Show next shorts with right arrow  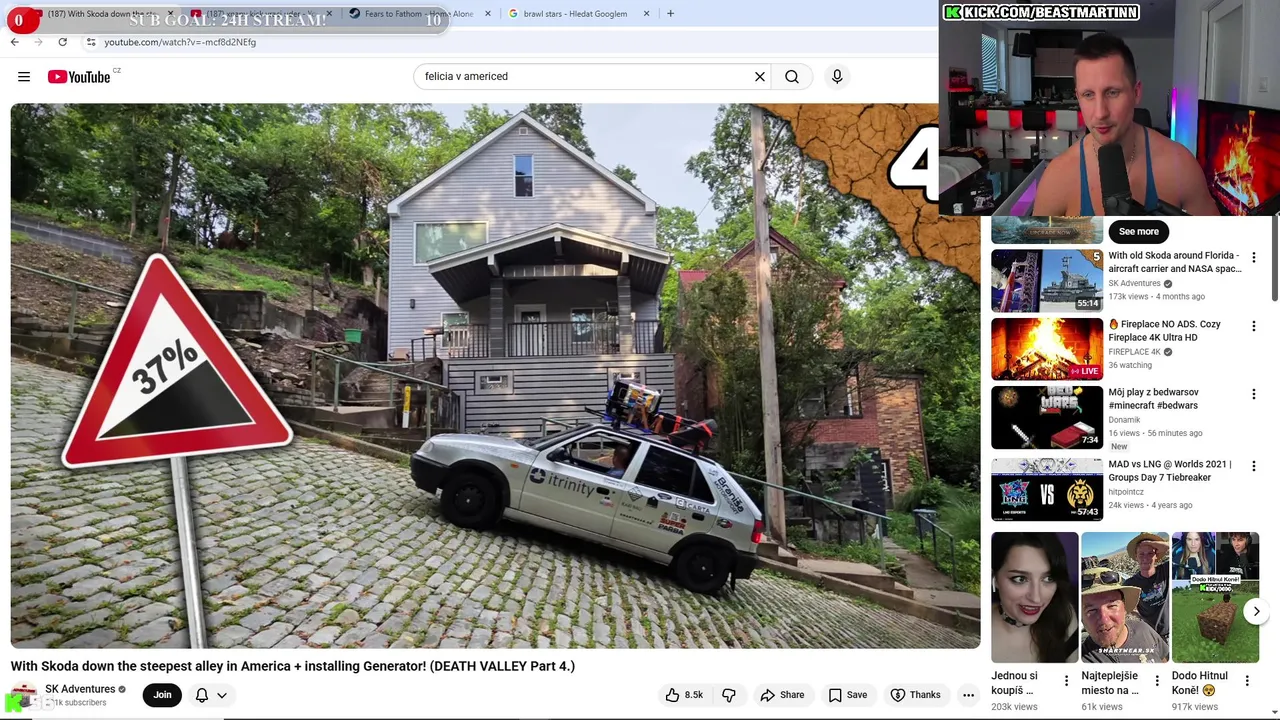coord(1256,611)
